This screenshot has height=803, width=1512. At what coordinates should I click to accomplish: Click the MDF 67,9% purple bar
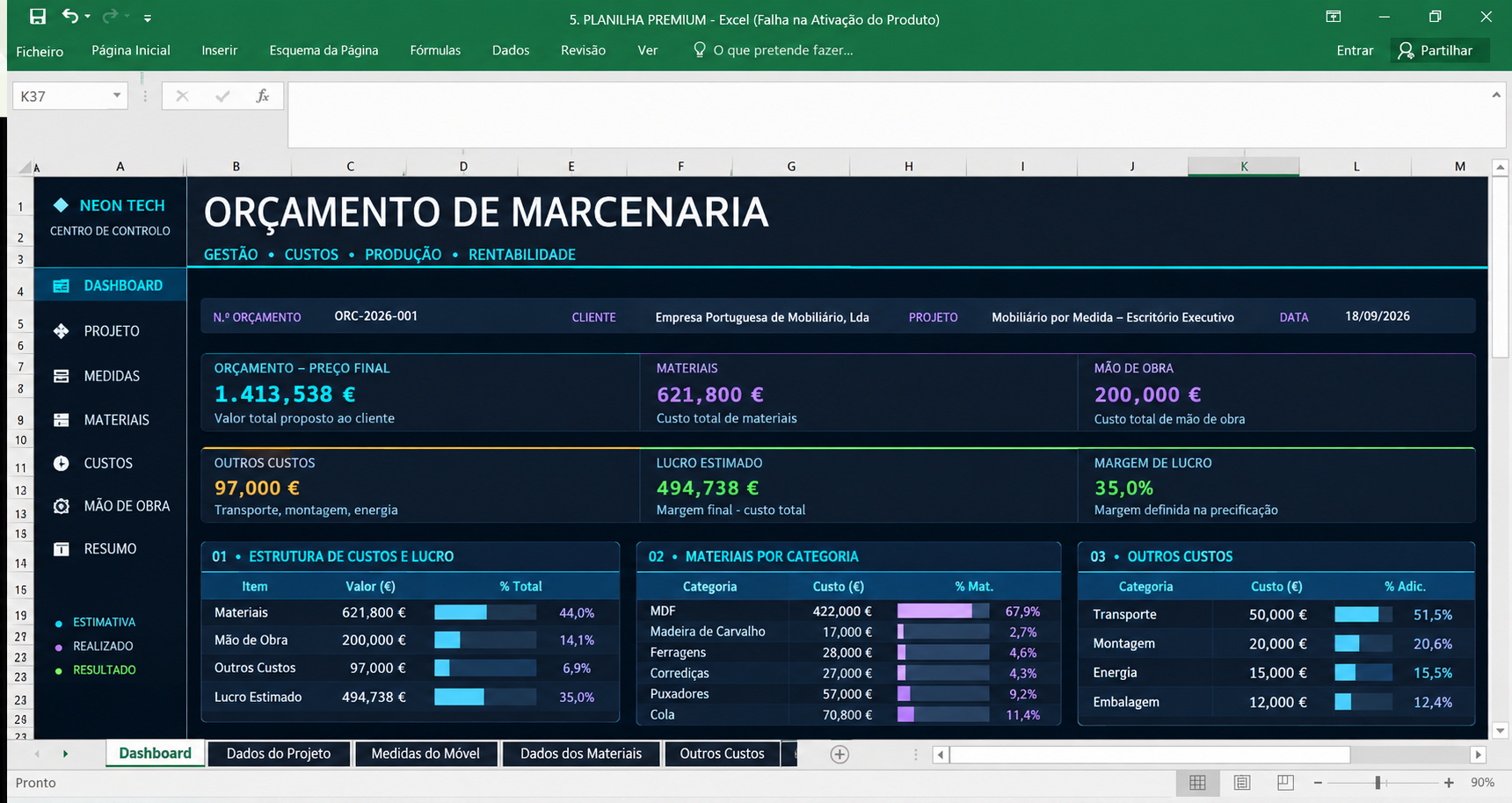943,611
